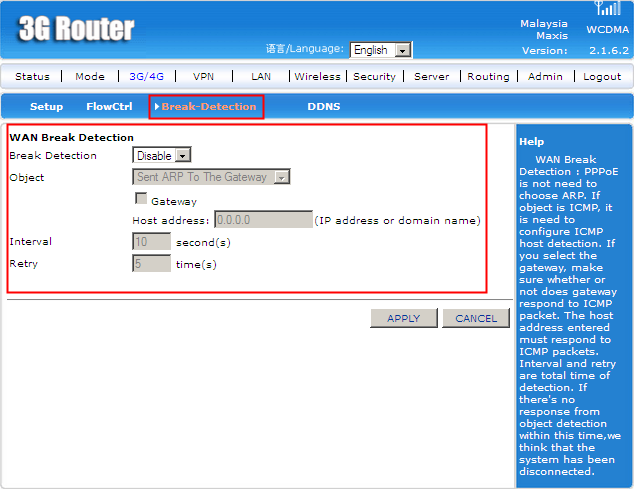Open the VPN menu

[203, 76]
